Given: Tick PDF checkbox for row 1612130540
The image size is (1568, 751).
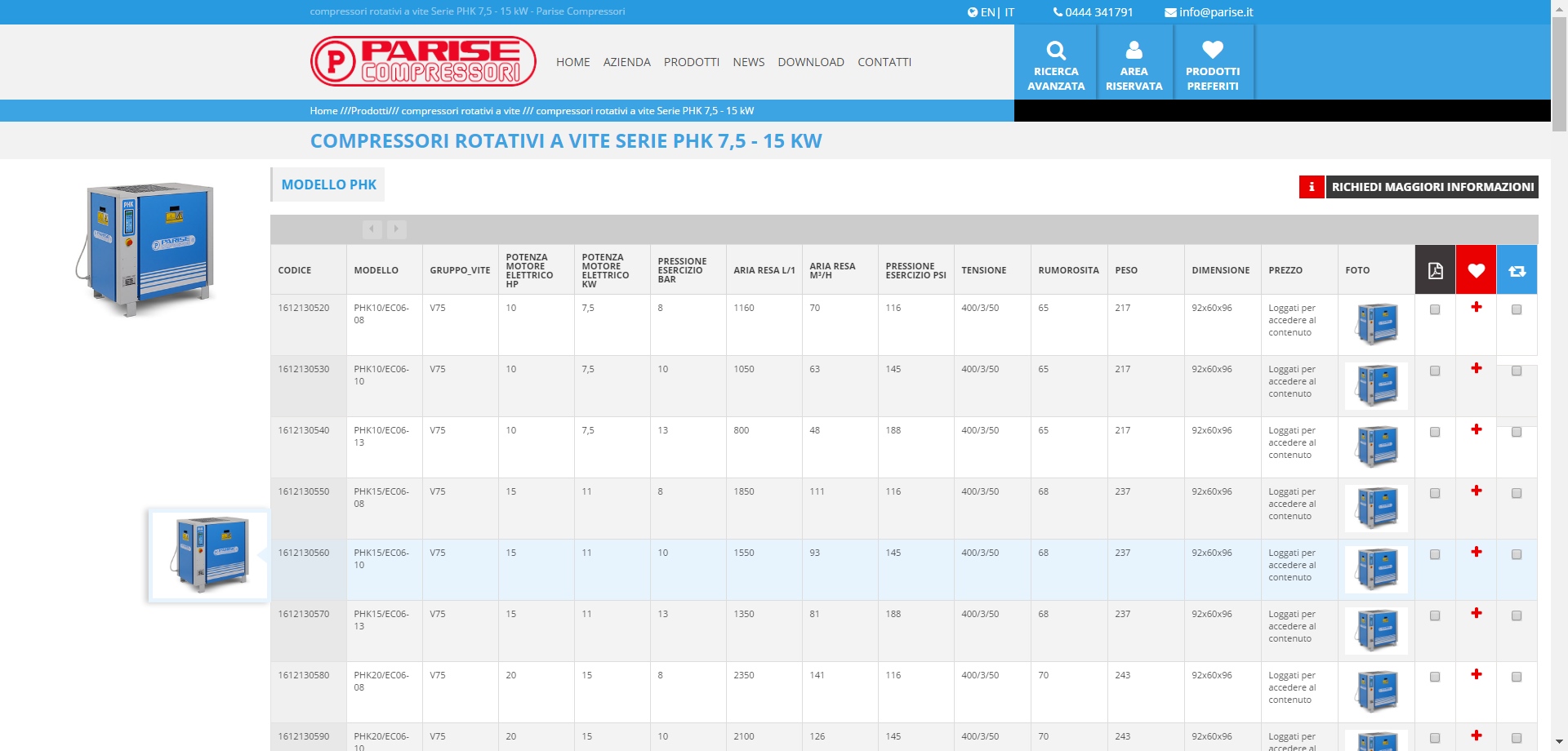Looking at the screenshot, I should pos(1435,432).
